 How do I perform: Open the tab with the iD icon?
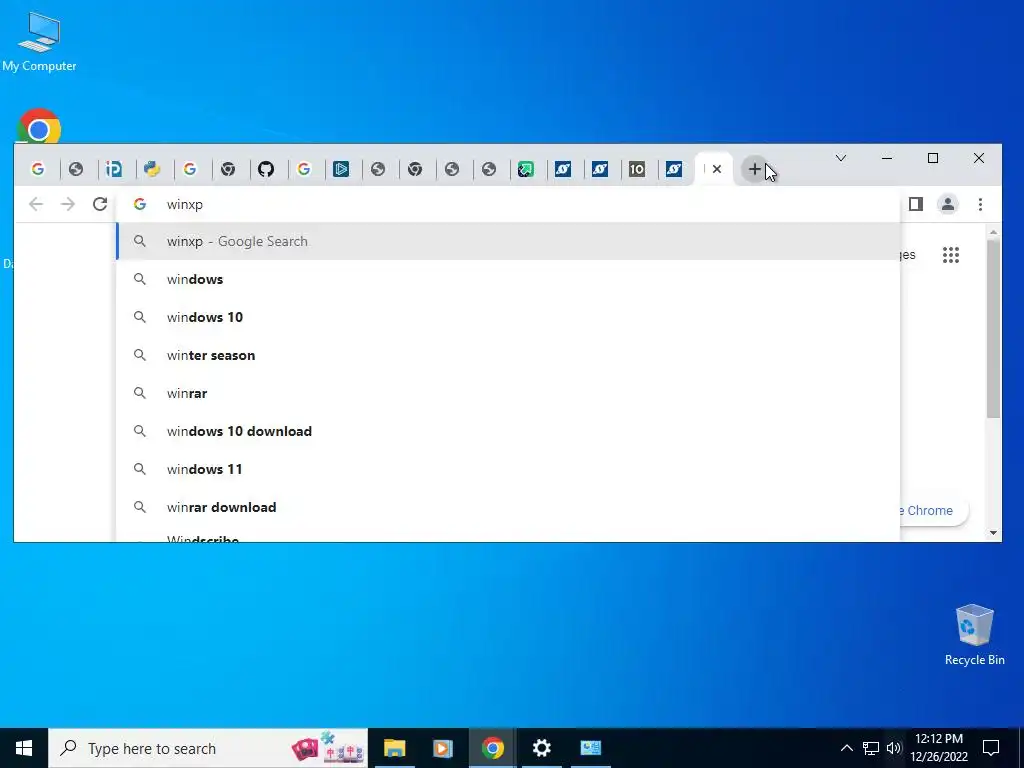coord(114,170)
